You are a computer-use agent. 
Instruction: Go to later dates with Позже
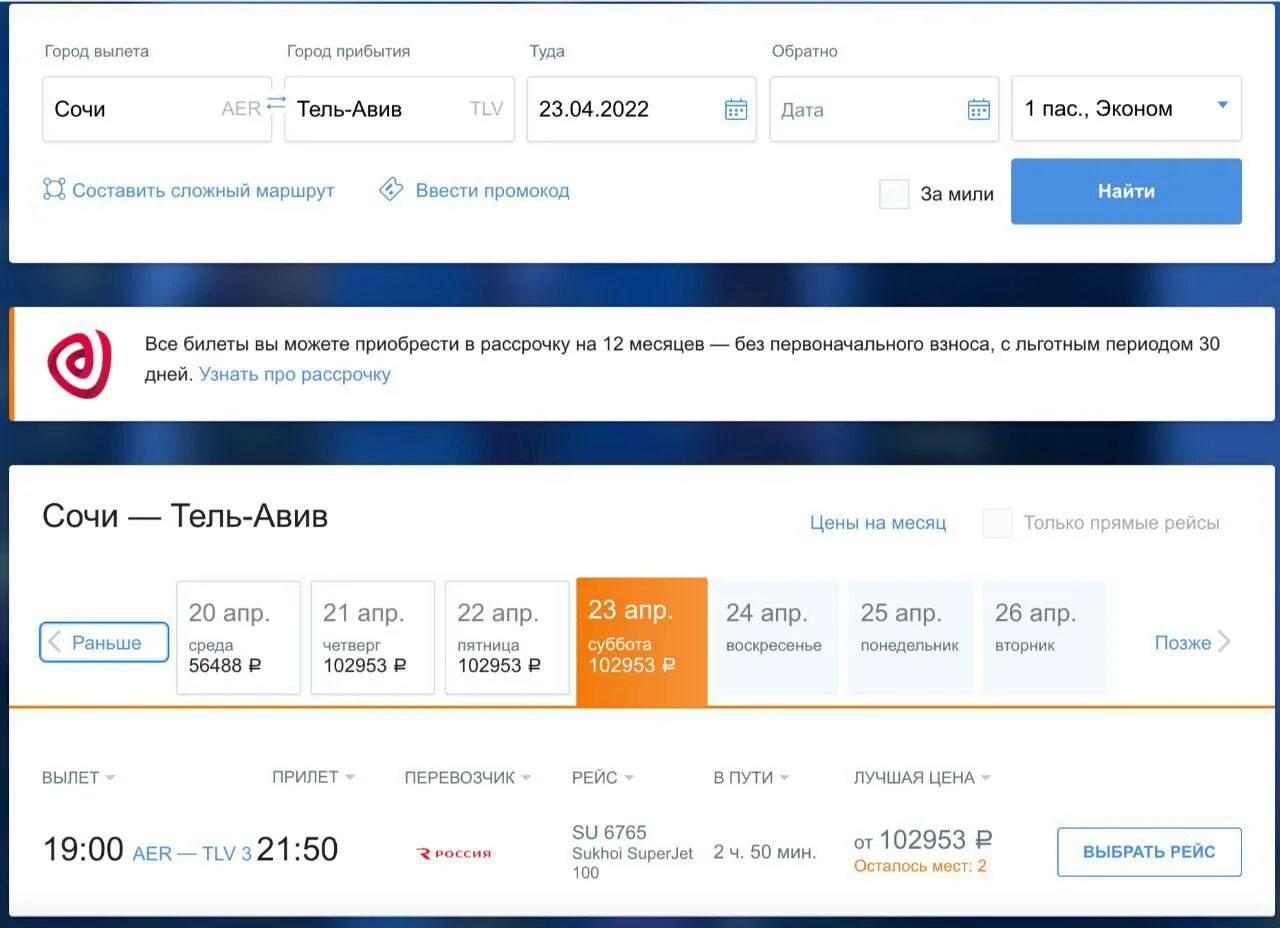point(1193,643)
